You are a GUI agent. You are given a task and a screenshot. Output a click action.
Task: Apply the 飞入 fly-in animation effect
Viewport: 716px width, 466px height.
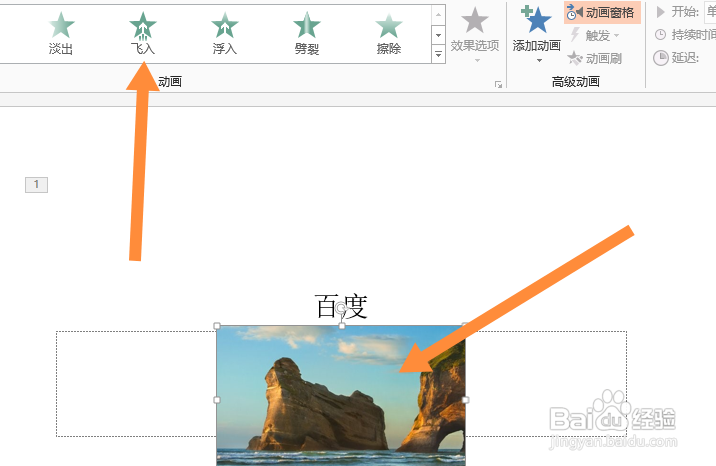(x=142, y=33)
